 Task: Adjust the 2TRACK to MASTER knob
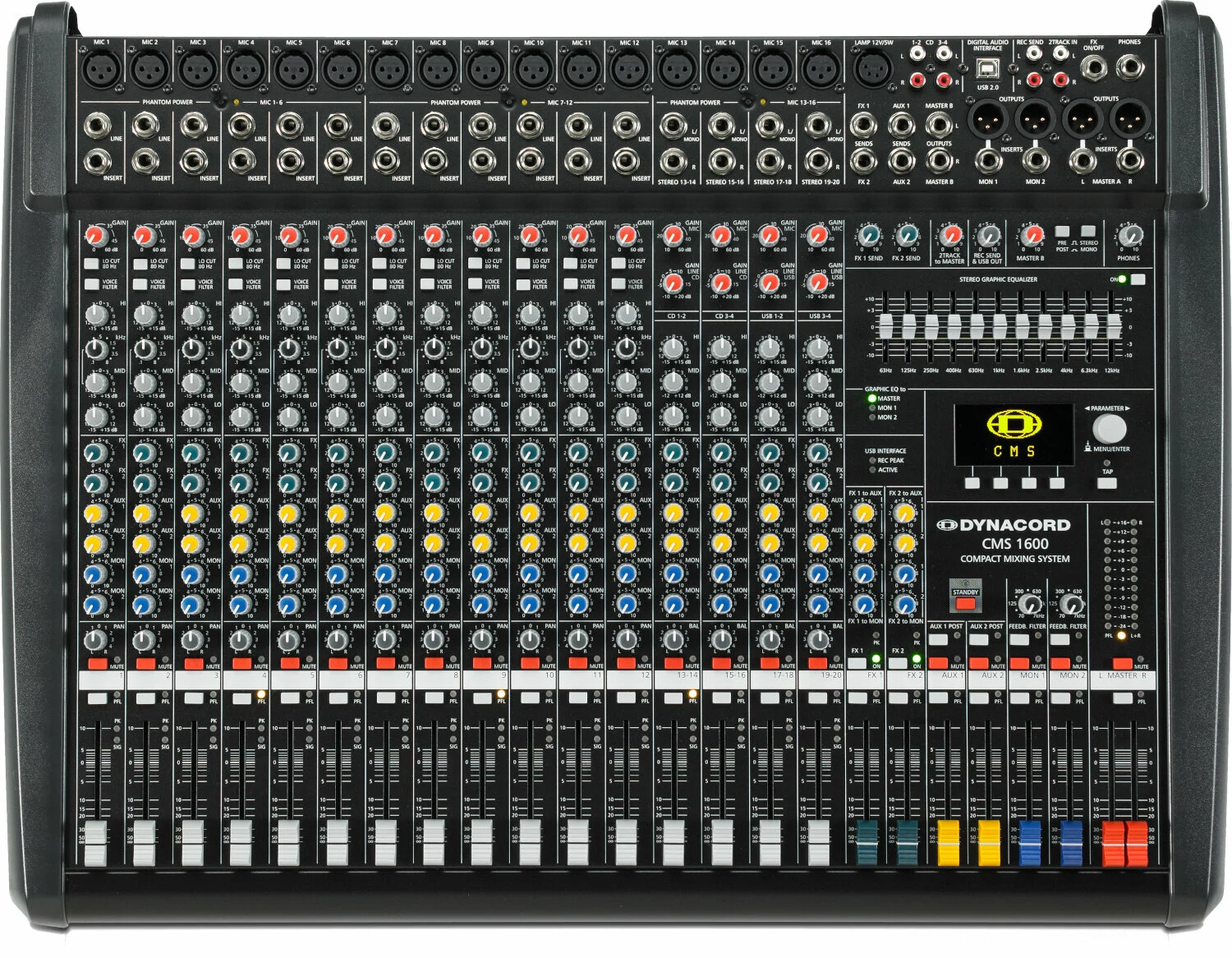point(950,237)
